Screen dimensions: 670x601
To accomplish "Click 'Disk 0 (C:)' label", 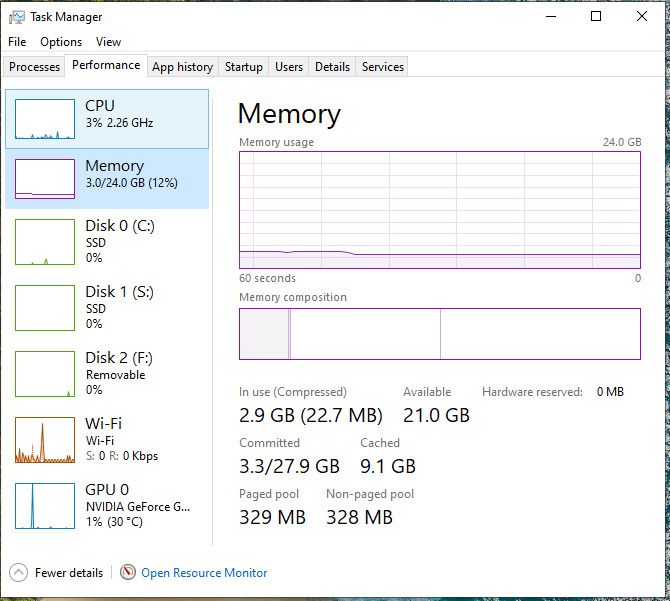I will 120,226.
